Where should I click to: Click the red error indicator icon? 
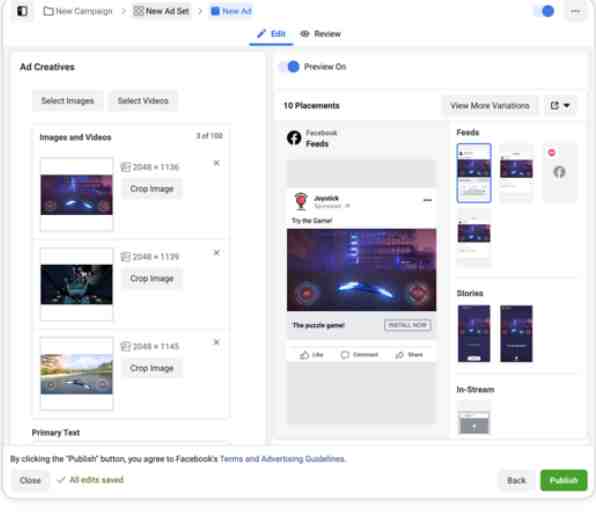pyautogui.click(x=552, y=152)
